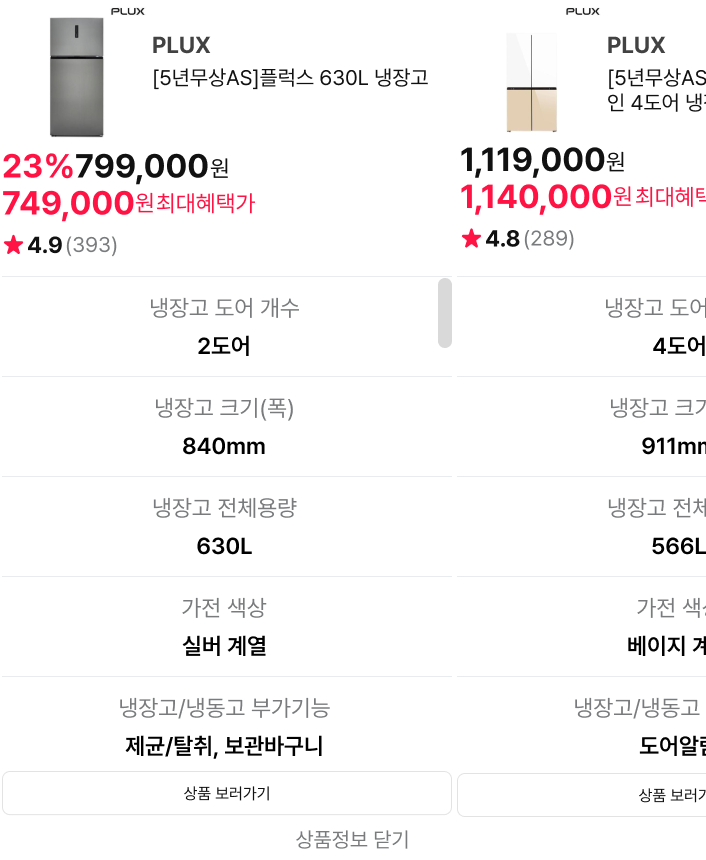Click the 1,140,000원 최대혜택가 price
Image resolution: width=706 pixels, height=860 pixels.
coord(582,197)
